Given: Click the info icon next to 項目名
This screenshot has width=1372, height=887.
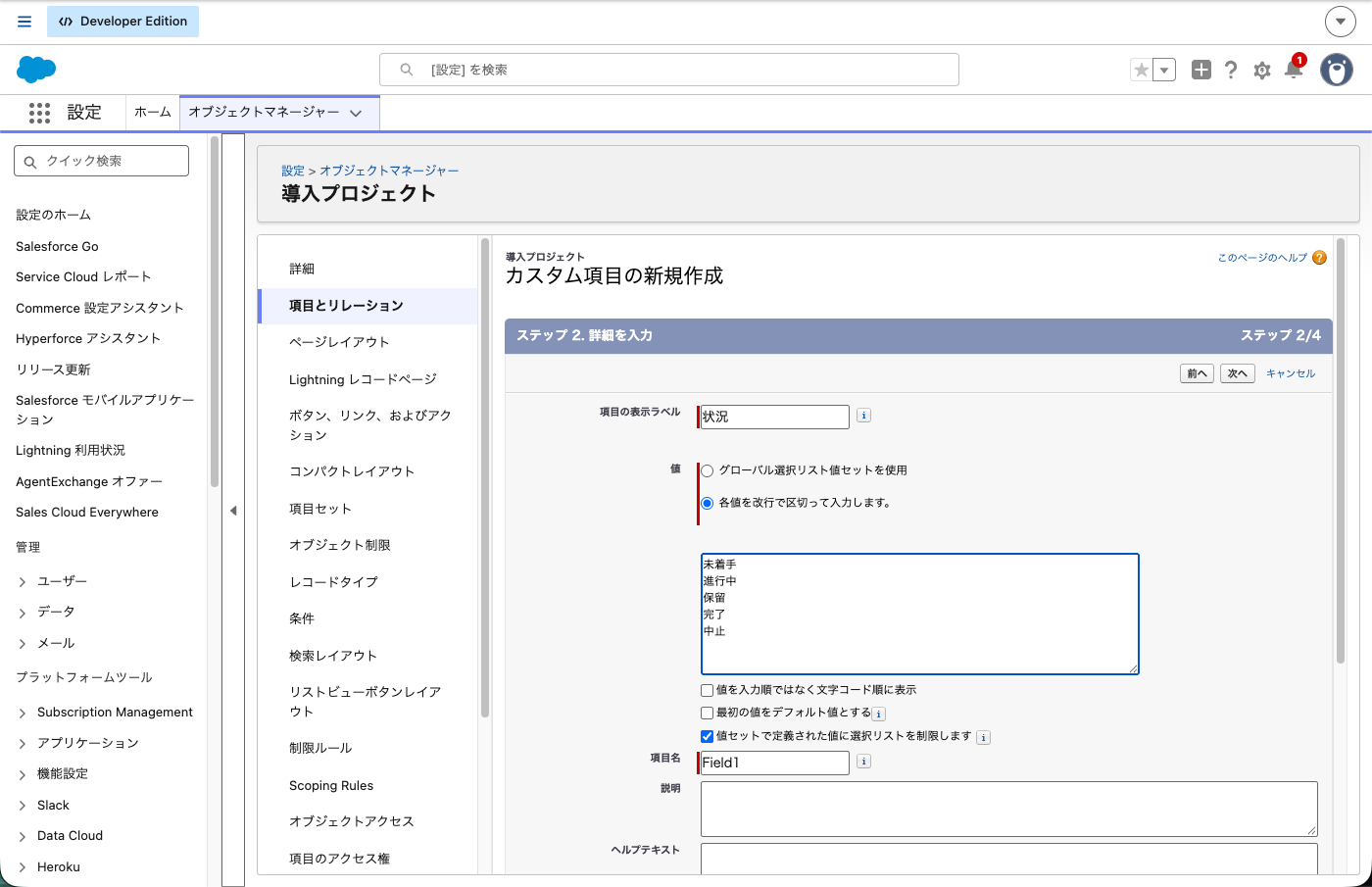Looking at the screenshot, I should (863, 762).
